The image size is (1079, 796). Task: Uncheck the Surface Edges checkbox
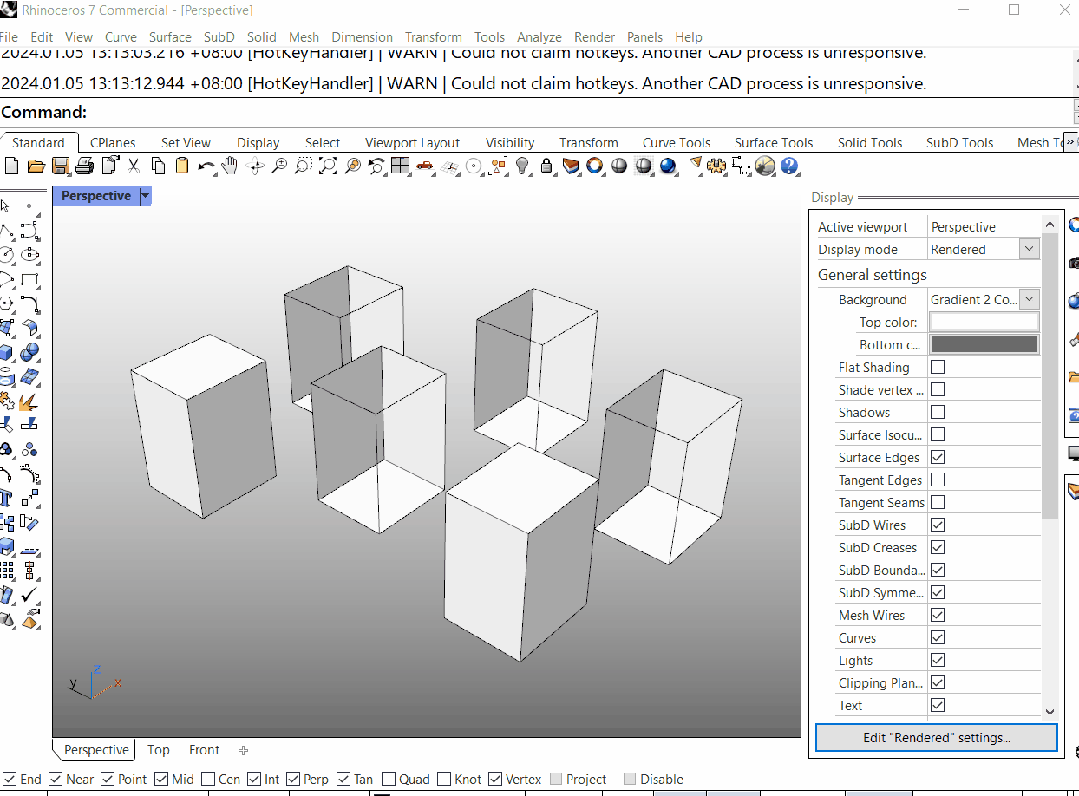937,457
